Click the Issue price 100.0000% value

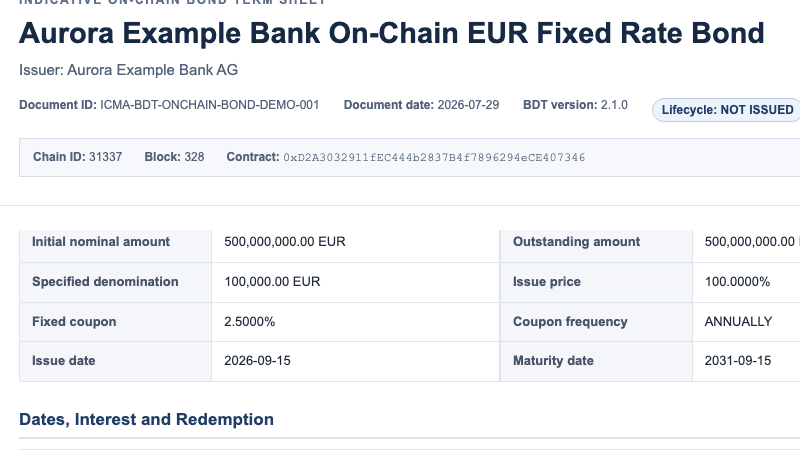point(737,282)
